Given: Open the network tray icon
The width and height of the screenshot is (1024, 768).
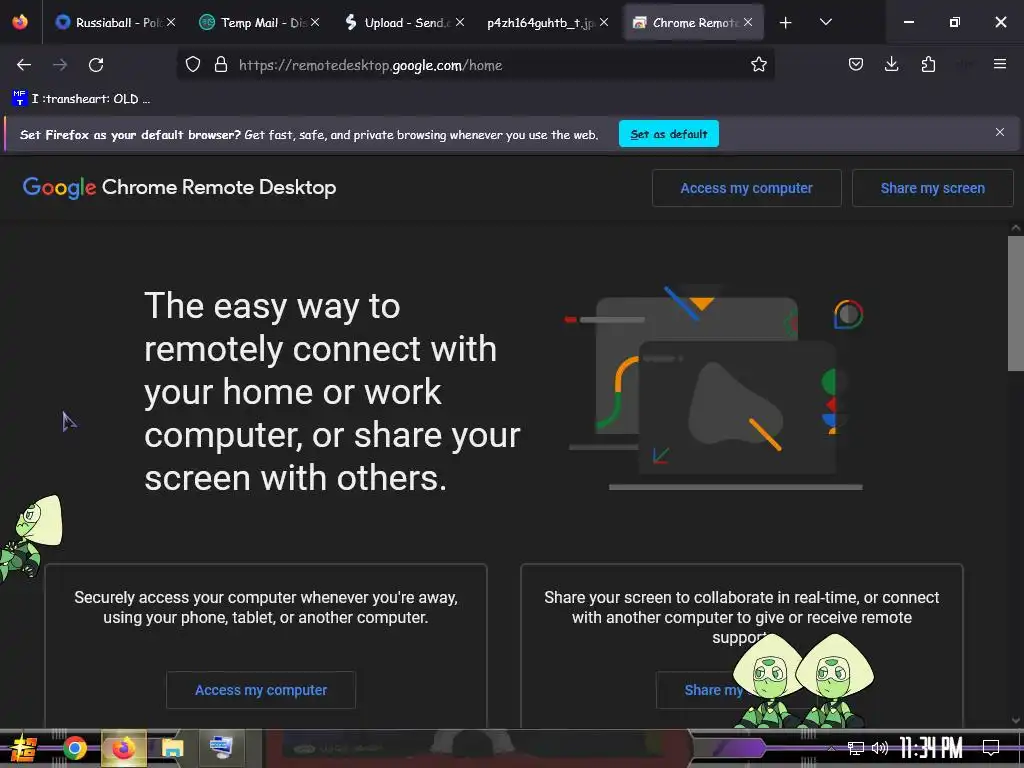Looking at the screenshot, I should pyautogui.click(x=856, y=748).
